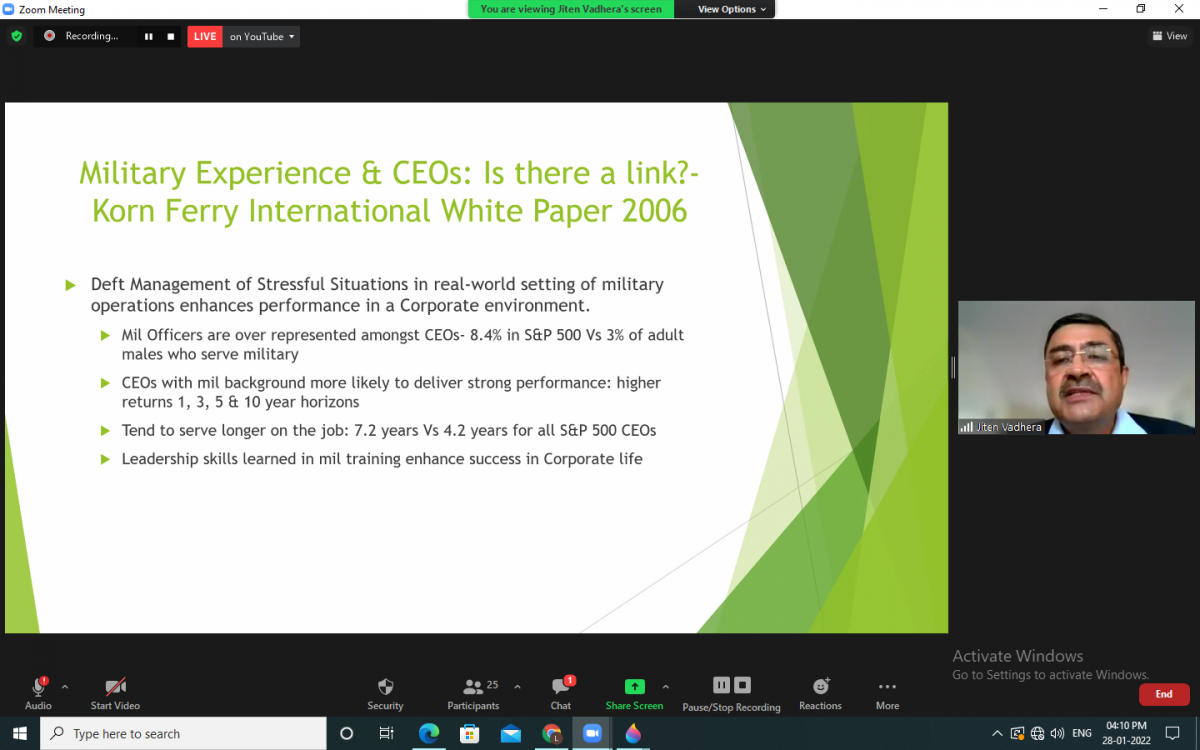Click the Windows Start button
Screen dimensions: 1200x750
pyautogui.click(x=20, y=733)
